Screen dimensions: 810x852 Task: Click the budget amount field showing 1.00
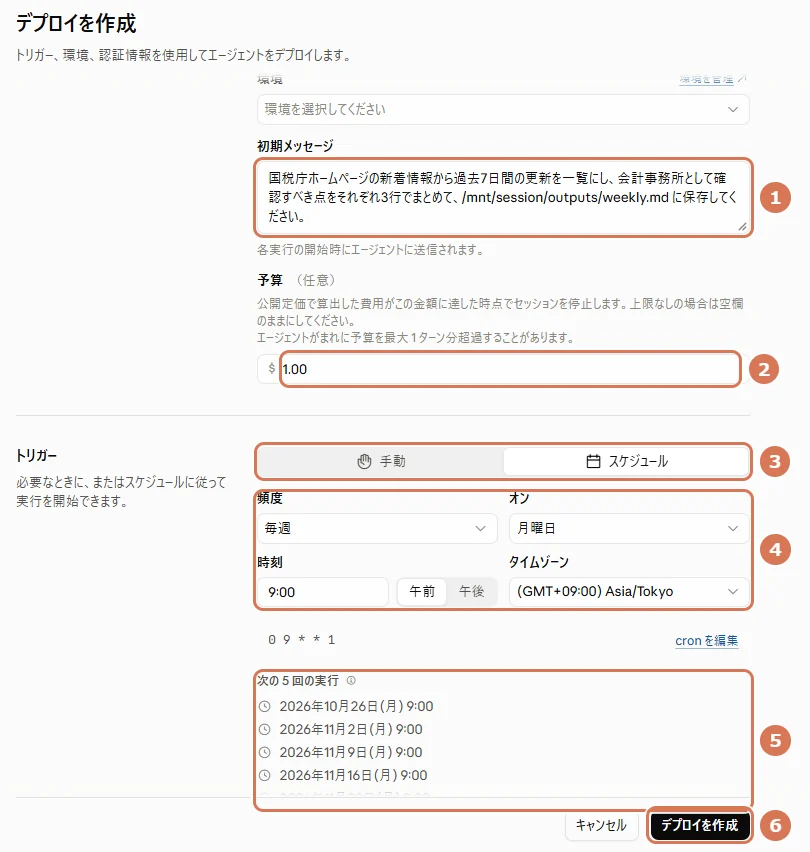pyautogui.click(x=510, y=369)
